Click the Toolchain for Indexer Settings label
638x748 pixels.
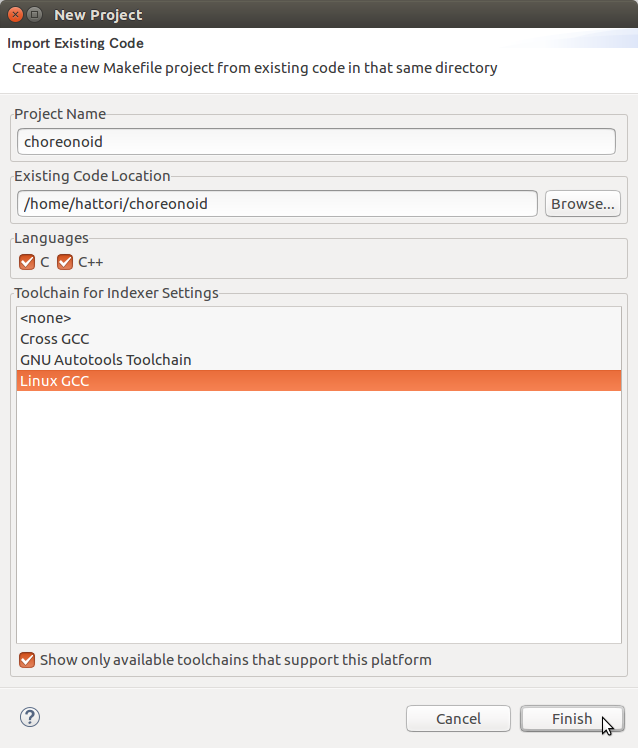116,293
